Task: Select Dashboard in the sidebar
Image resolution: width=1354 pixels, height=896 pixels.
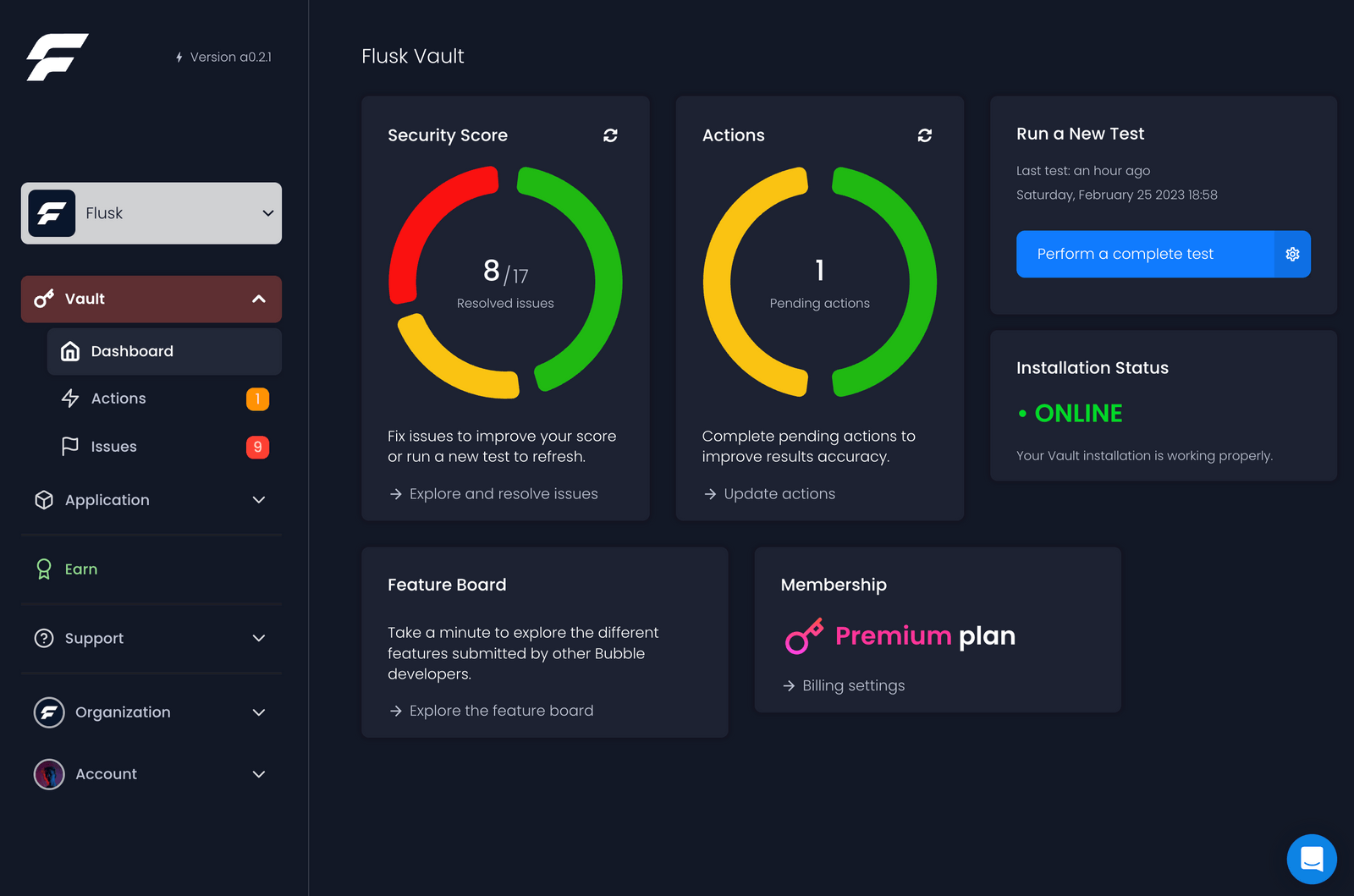Action: [x=132, y=351]
